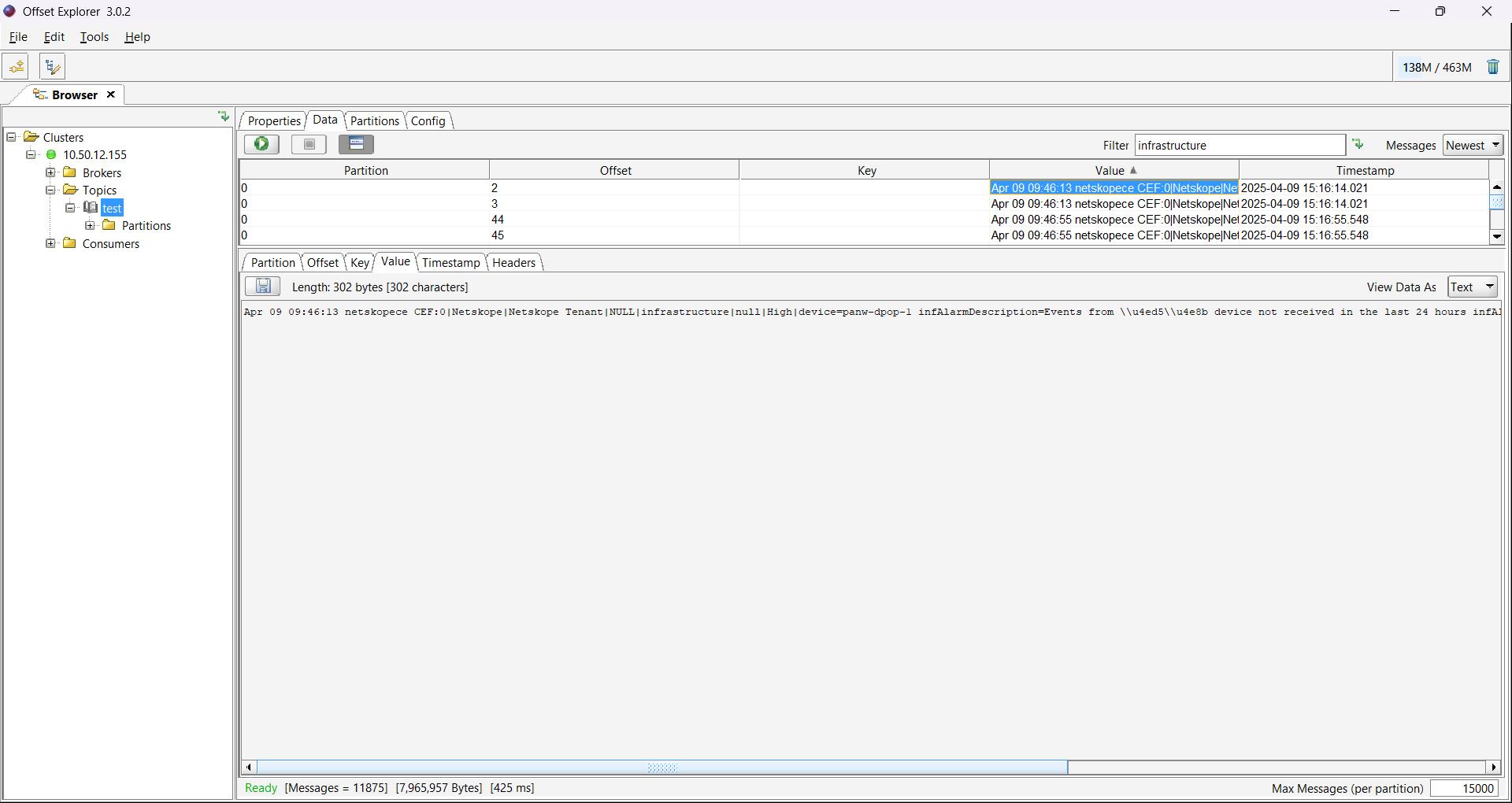Image resolution: width=1512 pixels, height=803 pixels.
Task: Open the message Headers detail tab
Action: point(513,262)
